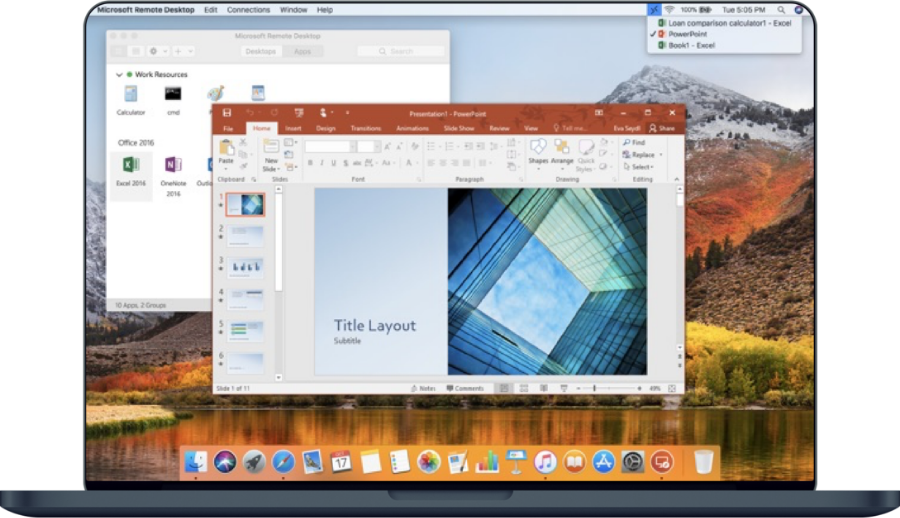Click the Reset slide icon

[289, 154]
